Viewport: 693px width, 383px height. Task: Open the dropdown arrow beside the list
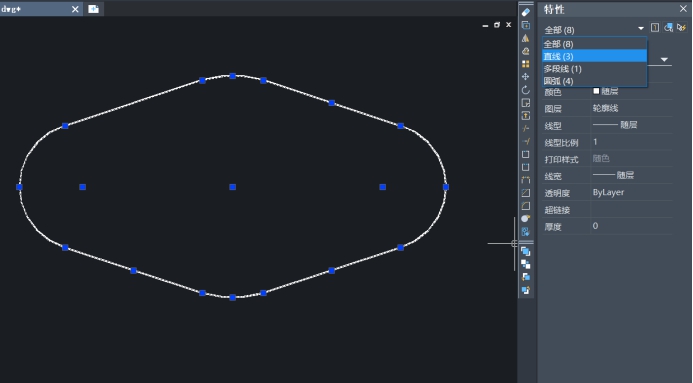[x=664, y=59]
